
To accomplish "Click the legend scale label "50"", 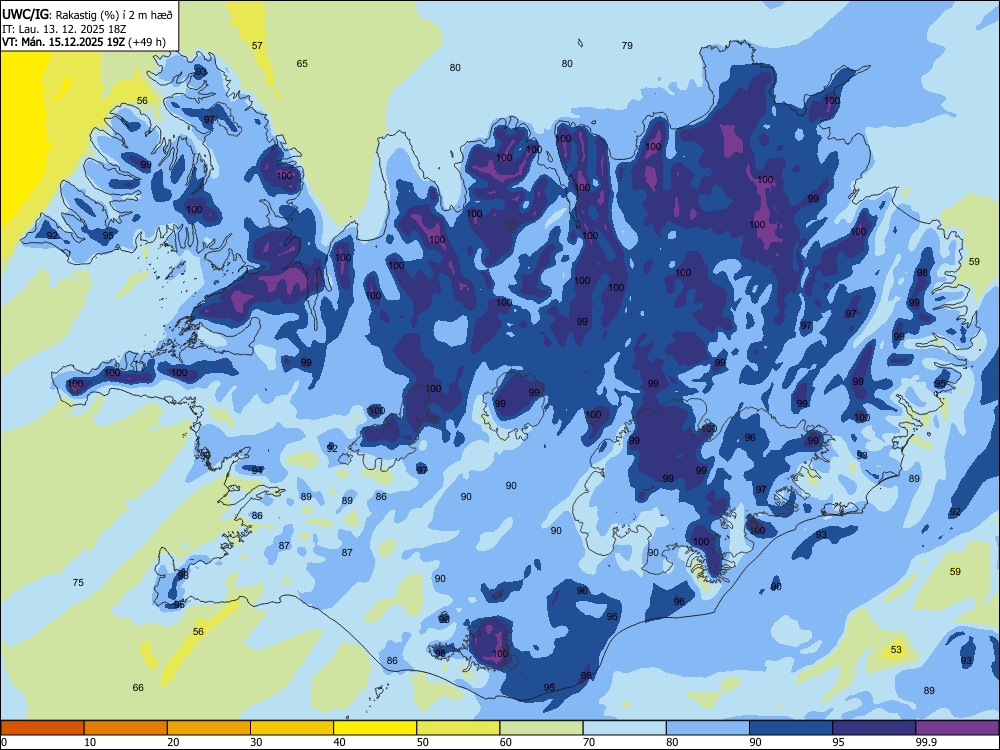I will [x=423, y=742].
